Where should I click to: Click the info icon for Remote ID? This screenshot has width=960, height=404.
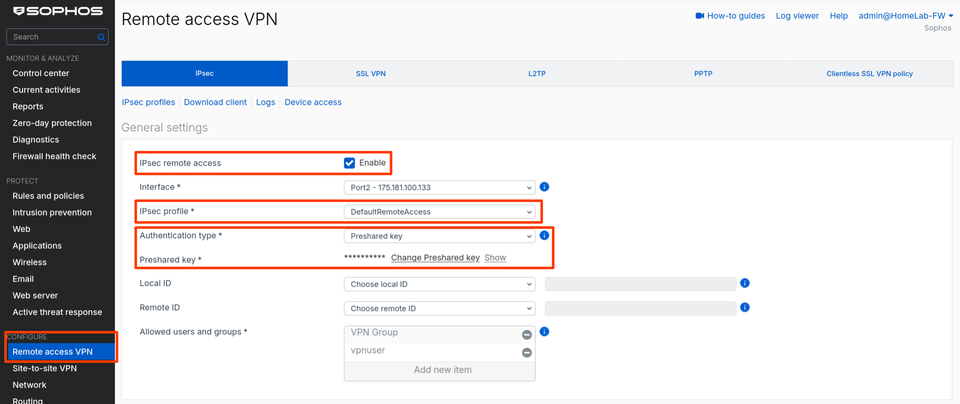point(745,307)
